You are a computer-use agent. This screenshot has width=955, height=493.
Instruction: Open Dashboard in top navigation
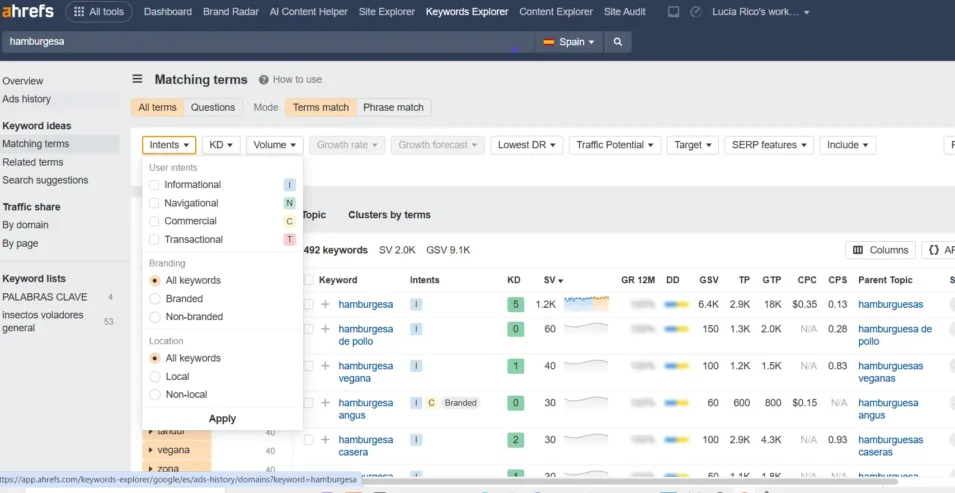pyautogui.click(x=167, y=12)
